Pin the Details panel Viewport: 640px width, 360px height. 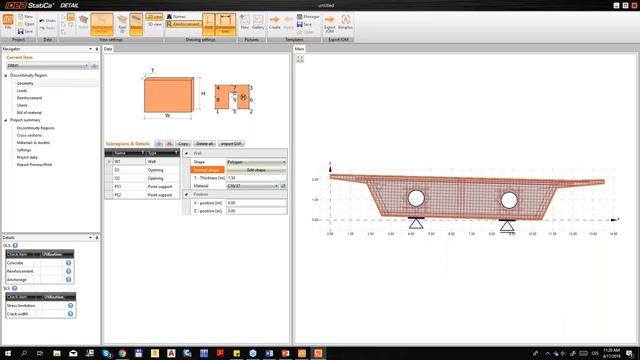pos(97,238)
